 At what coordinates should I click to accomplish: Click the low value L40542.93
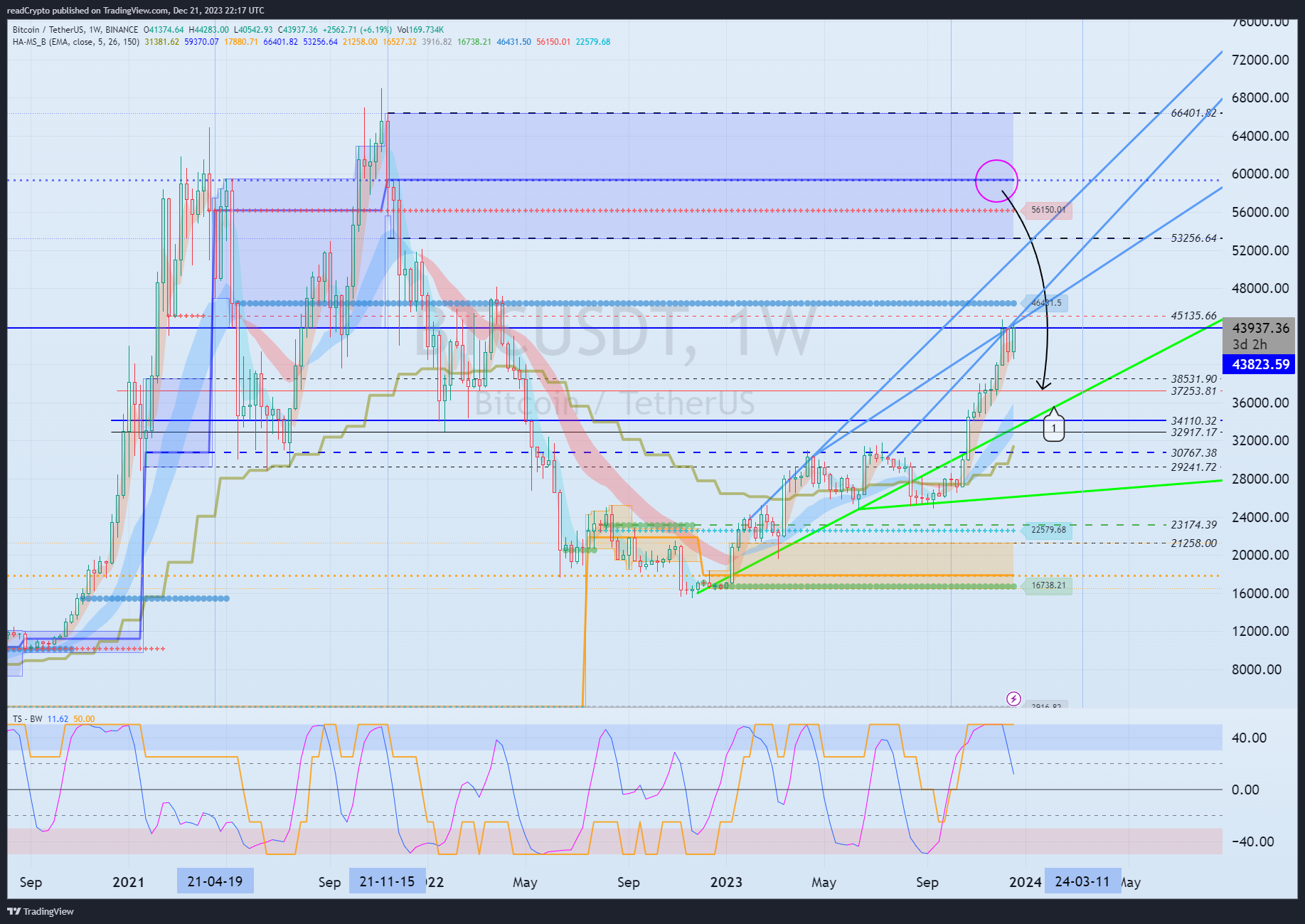tap(253, 30)
